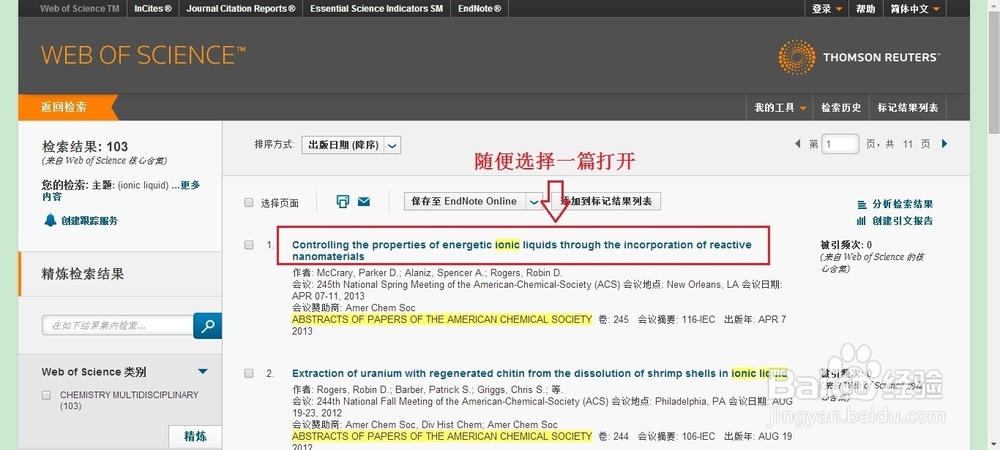Click 分析检索结果 analyze results link
Image resolution: width=1000 pixels, height=450 pixels.
click(902, 205)
